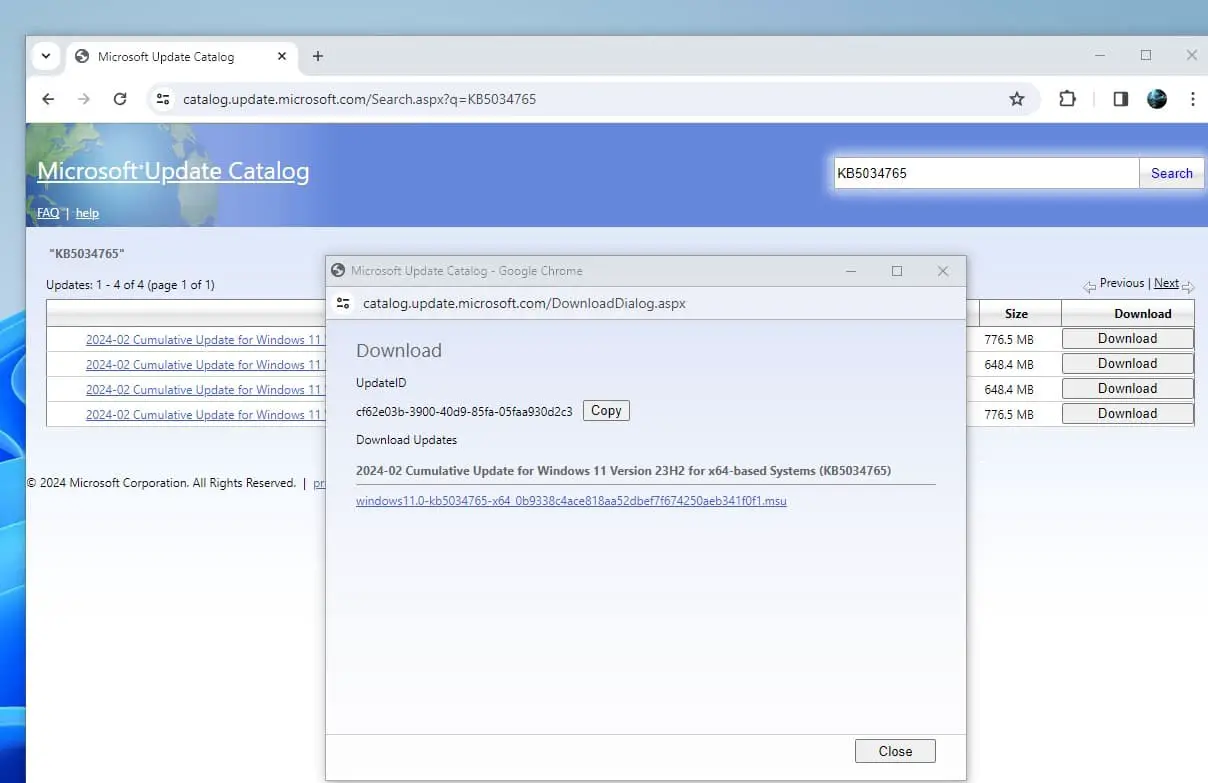Go forward using the forward arrow

(84, 99)
